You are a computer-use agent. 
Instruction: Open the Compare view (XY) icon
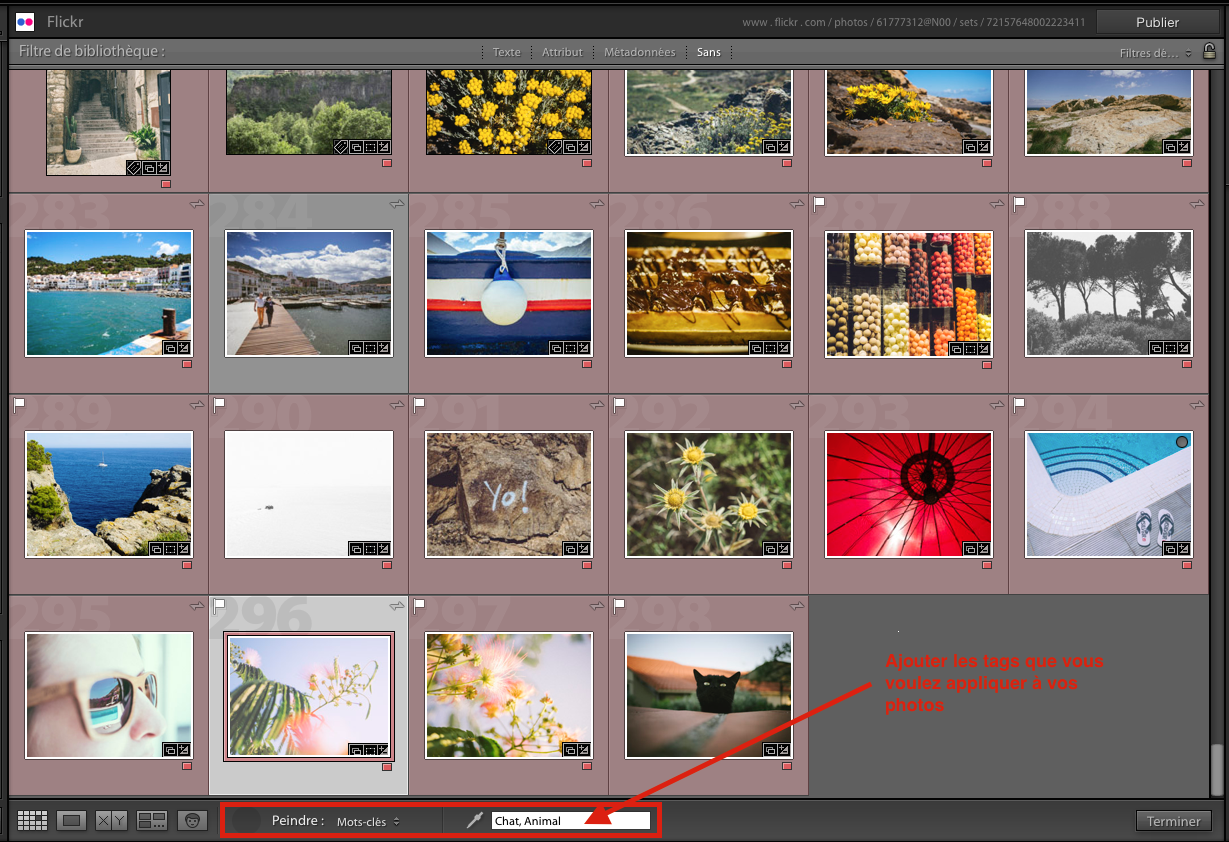click(110, 820)
